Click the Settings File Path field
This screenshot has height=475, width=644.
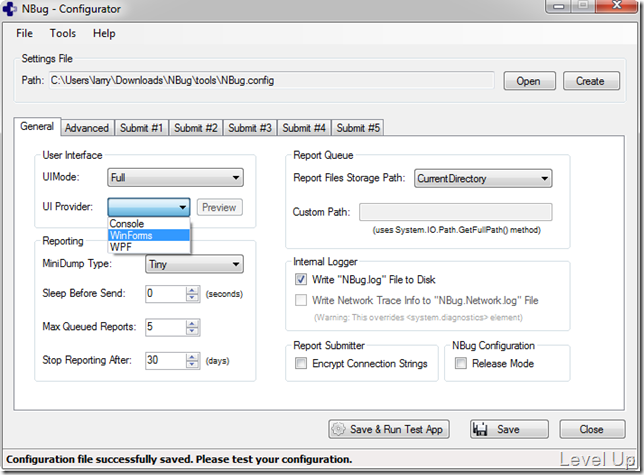271,80
